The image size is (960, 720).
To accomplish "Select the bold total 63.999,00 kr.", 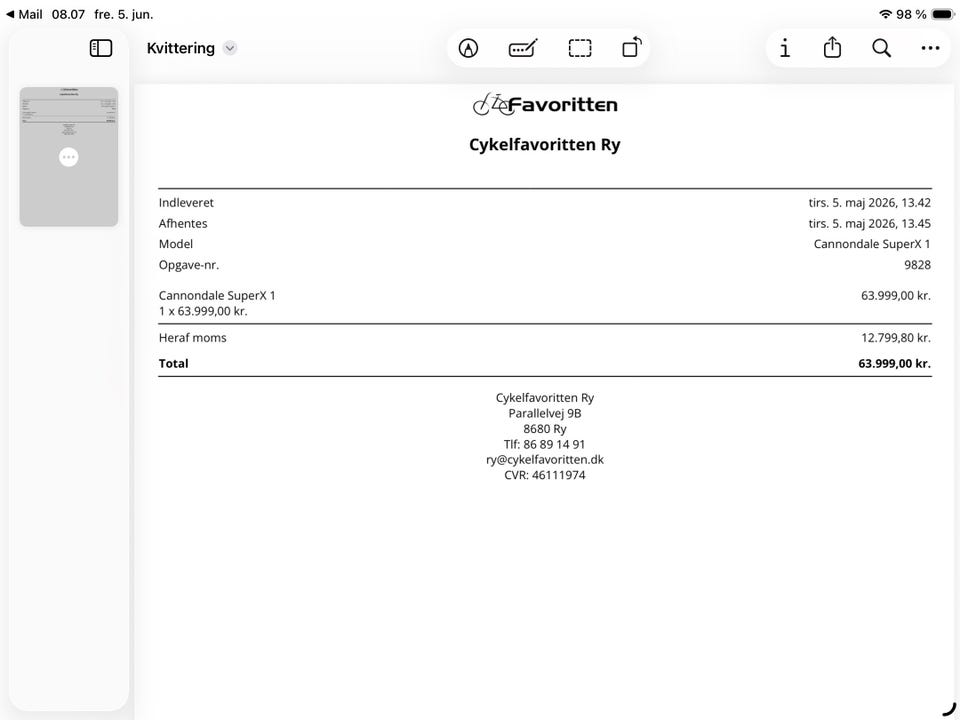I will pyautogui.click(x=894, y=364).
